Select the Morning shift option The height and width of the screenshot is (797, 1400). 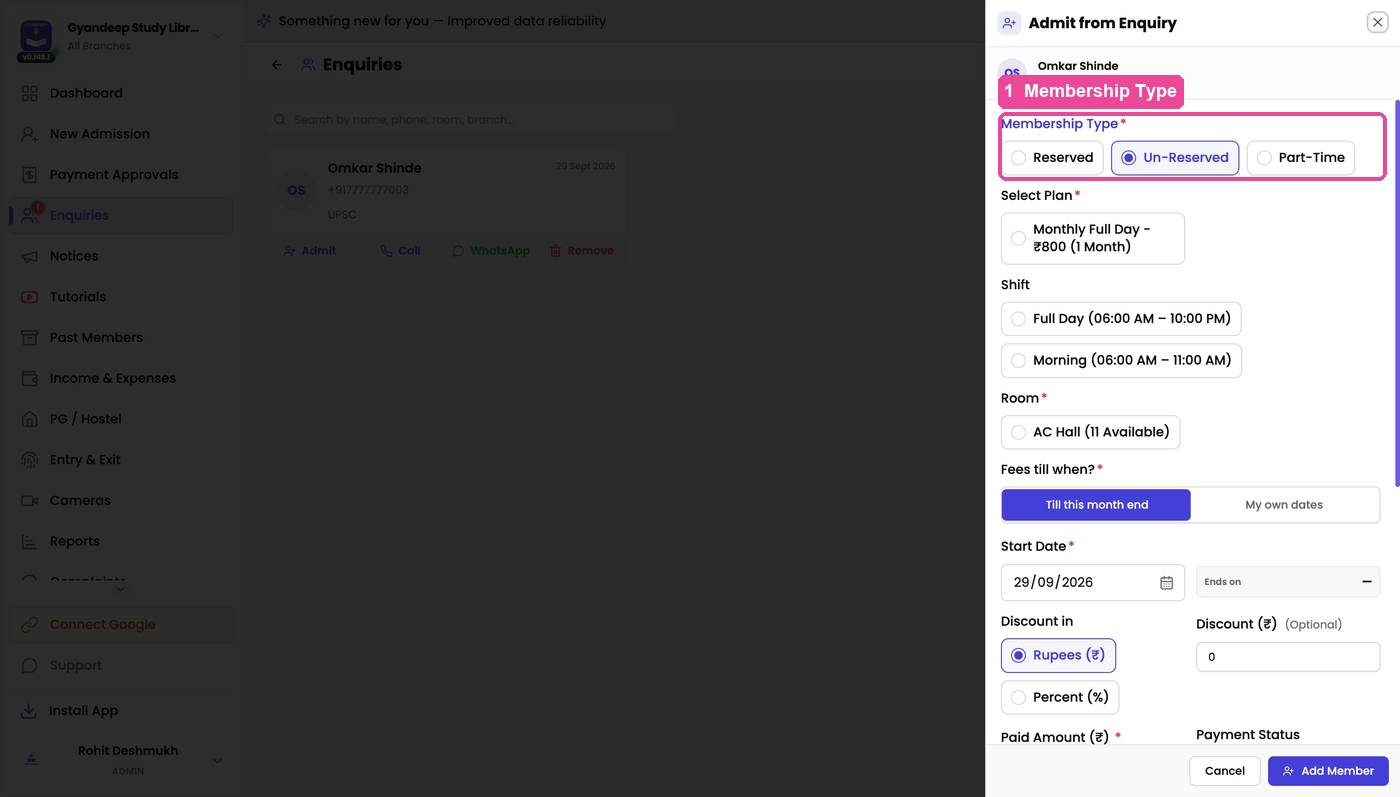(1121, 361)
